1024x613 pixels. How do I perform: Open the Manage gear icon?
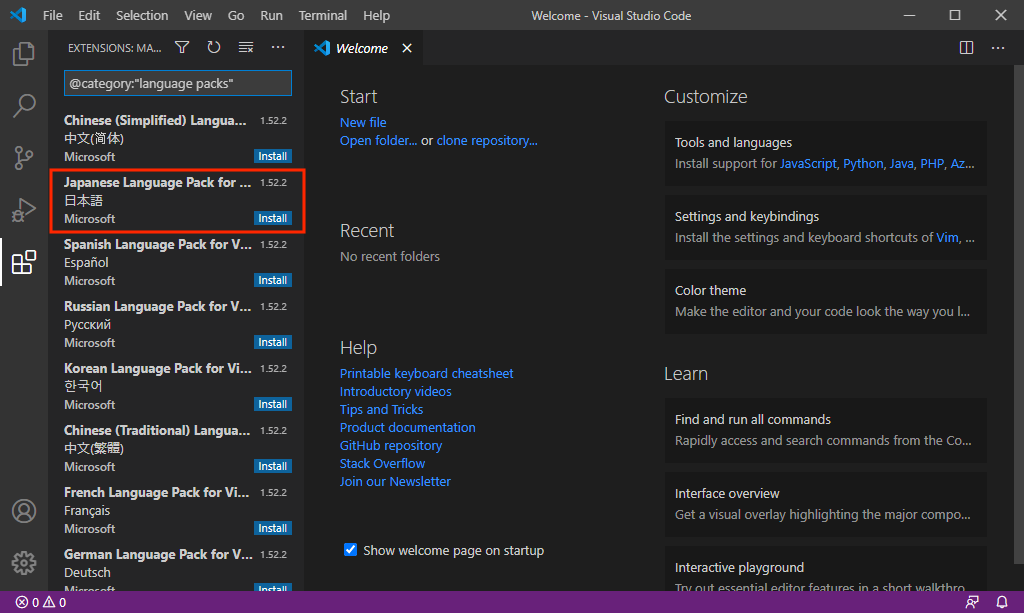pyautogui.click(x=24, y=563)
